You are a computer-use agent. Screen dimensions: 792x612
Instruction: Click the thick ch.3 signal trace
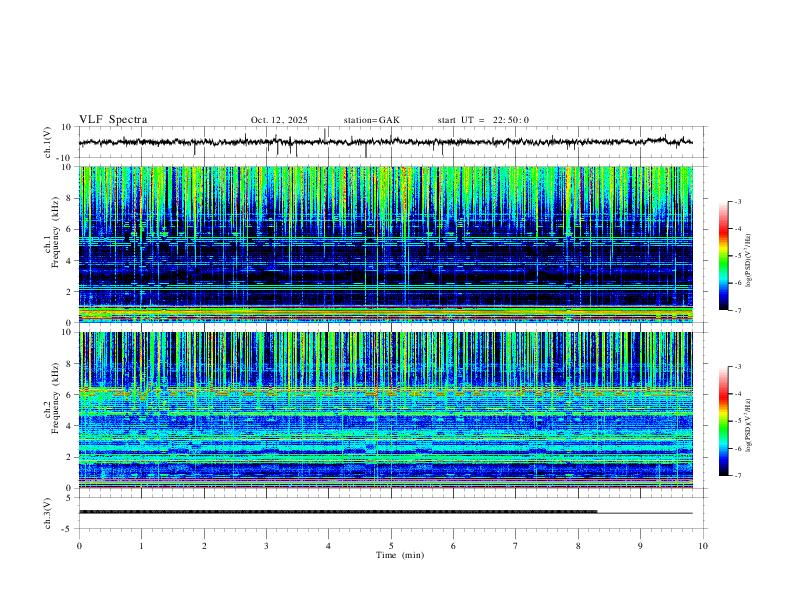[x=338, y=512]
